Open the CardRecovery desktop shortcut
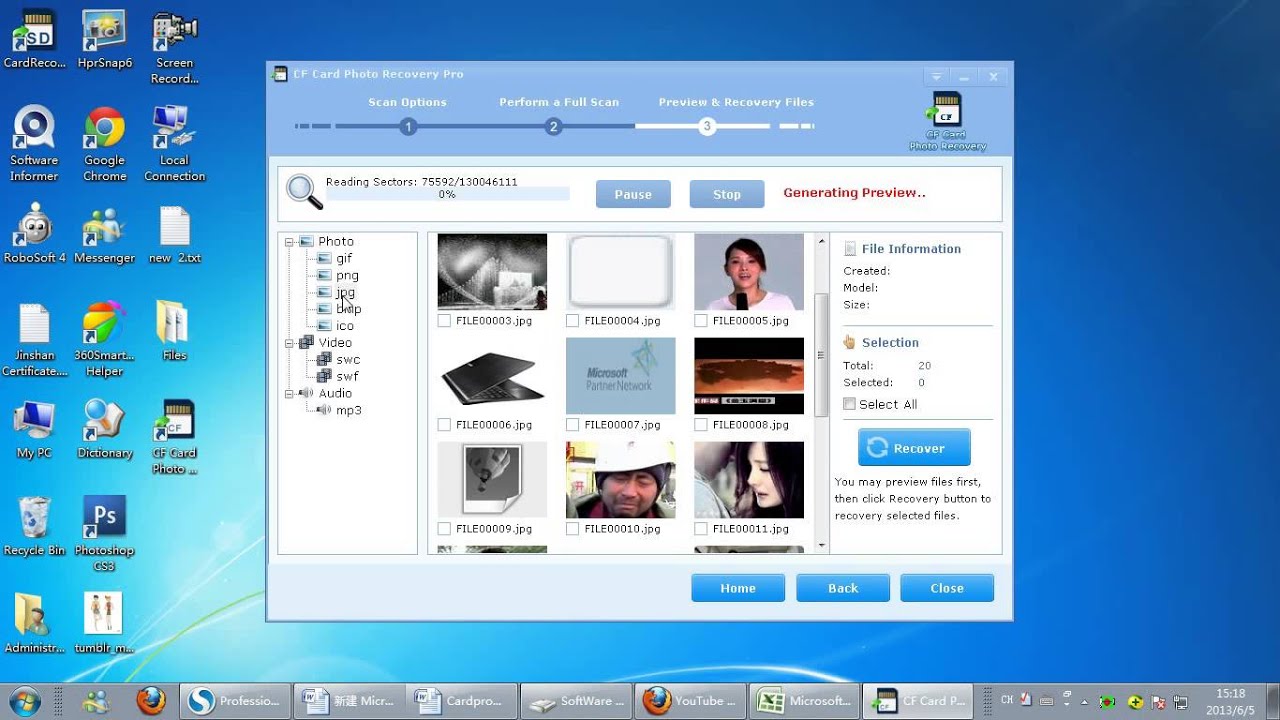This screenshot has height=720, width=1280. click(34, 40)
